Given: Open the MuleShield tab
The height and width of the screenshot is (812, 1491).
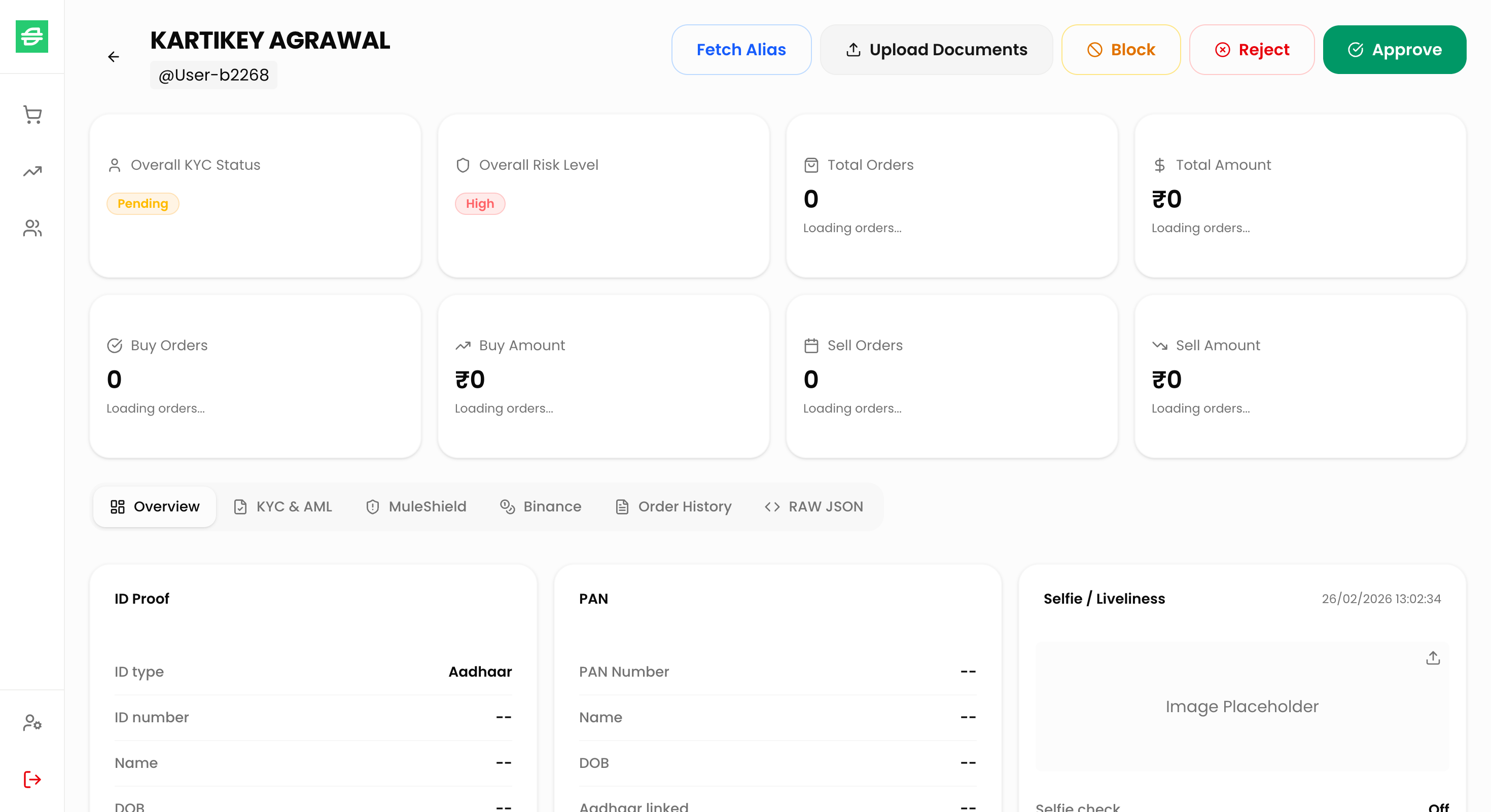Looking at the screenshot, I should click(415, 507).
